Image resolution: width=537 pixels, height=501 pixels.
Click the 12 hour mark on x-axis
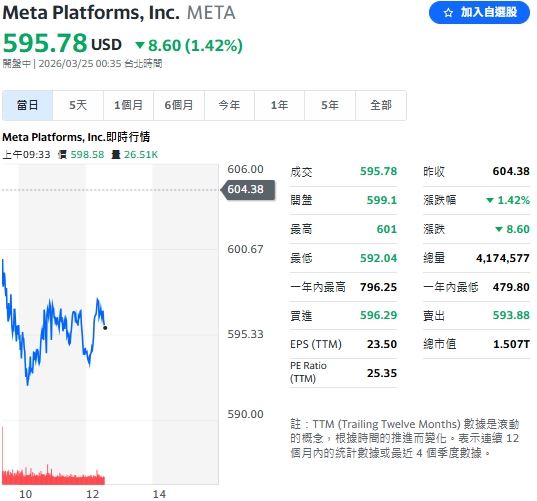click(92, 494)
